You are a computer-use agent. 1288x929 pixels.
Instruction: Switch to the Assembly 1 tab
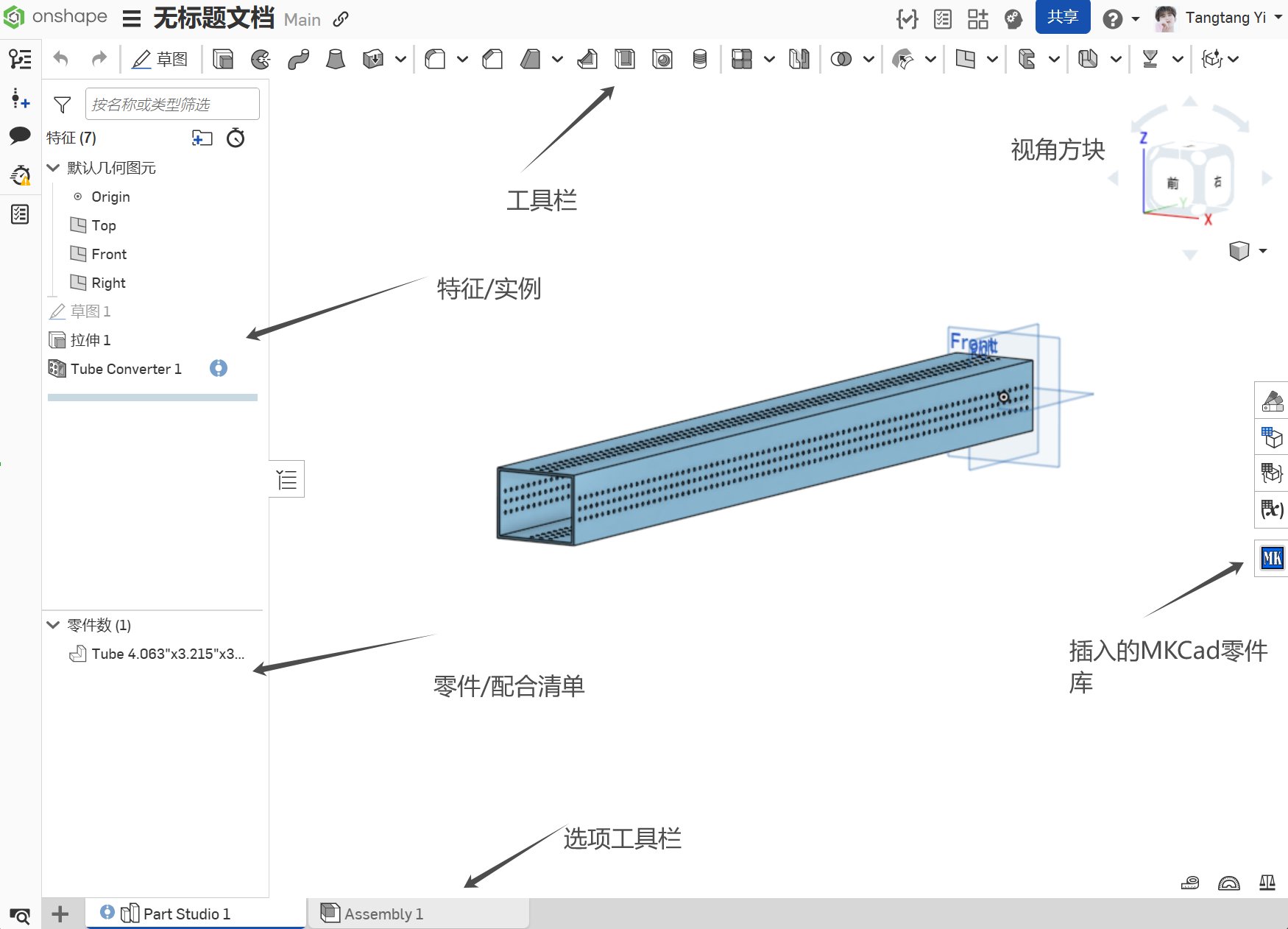[418, 914]
